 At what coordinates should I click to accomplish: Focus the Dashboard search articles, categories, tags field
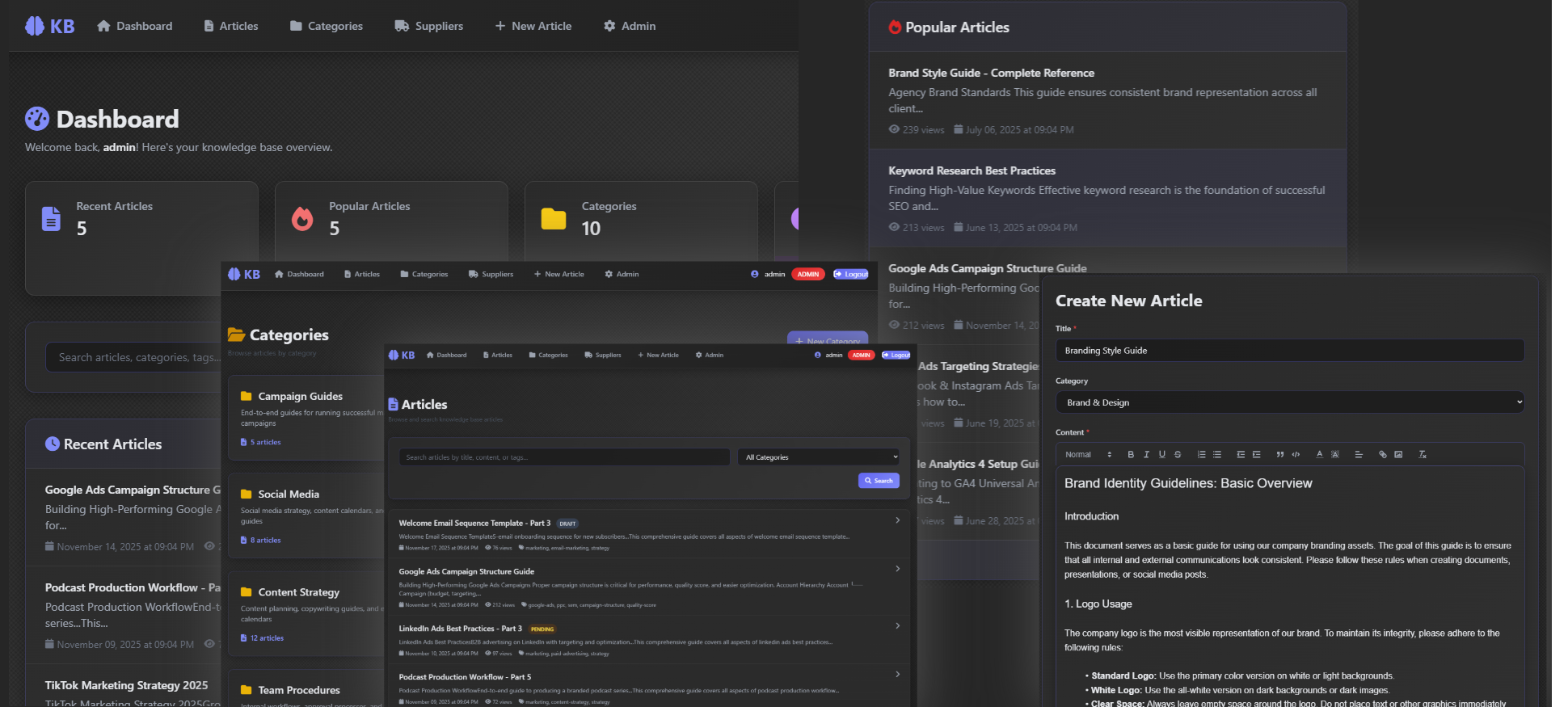[x=133, y=357]
